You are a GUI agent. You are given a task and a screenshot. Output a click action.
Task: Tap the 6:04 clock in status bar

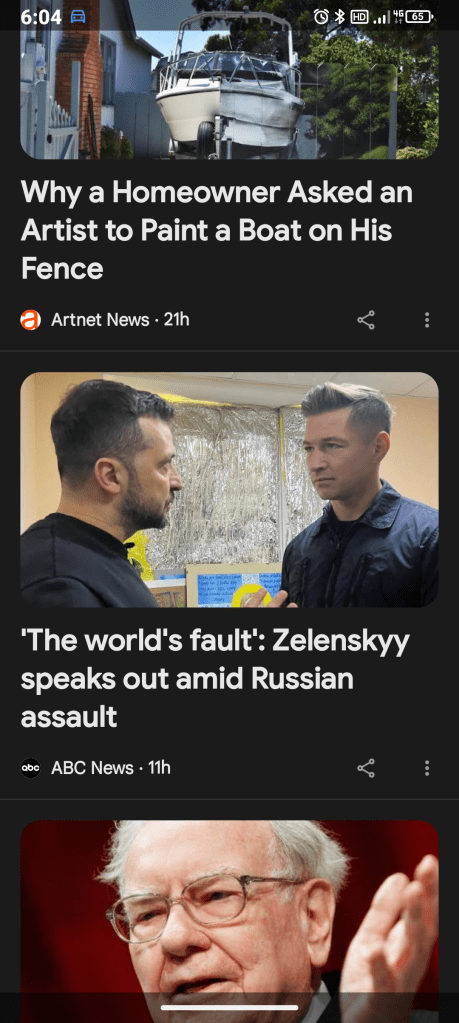[41, 17]
